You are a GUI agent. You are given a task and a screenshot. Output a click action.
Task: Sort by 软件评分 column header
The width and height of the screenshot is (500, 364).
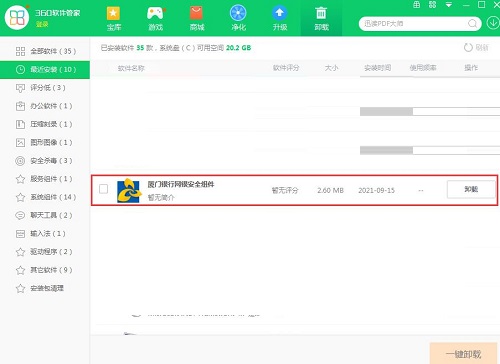click(x=286, y=68)
